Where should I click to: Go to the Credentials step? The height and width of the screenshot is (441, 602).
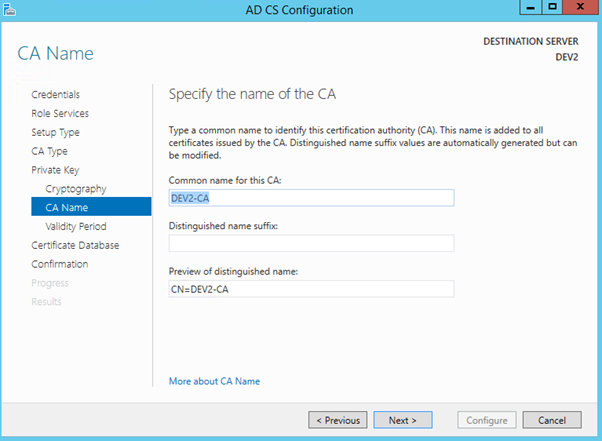(x=55, y=95)
